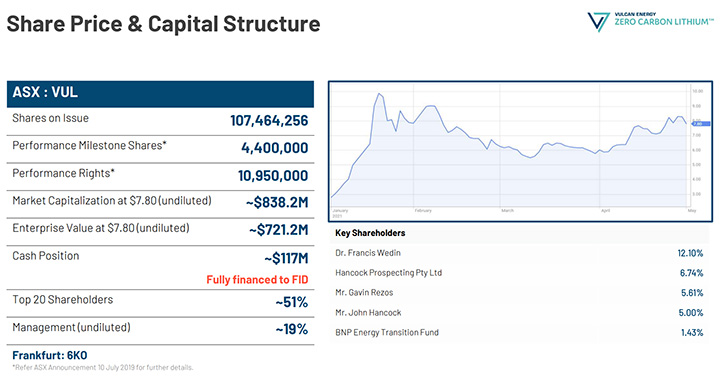This screenshot has height=376, width=725.
Task: Select Hancock Prospecting Pty Ltd row
Action: click(x=519, y=273)
